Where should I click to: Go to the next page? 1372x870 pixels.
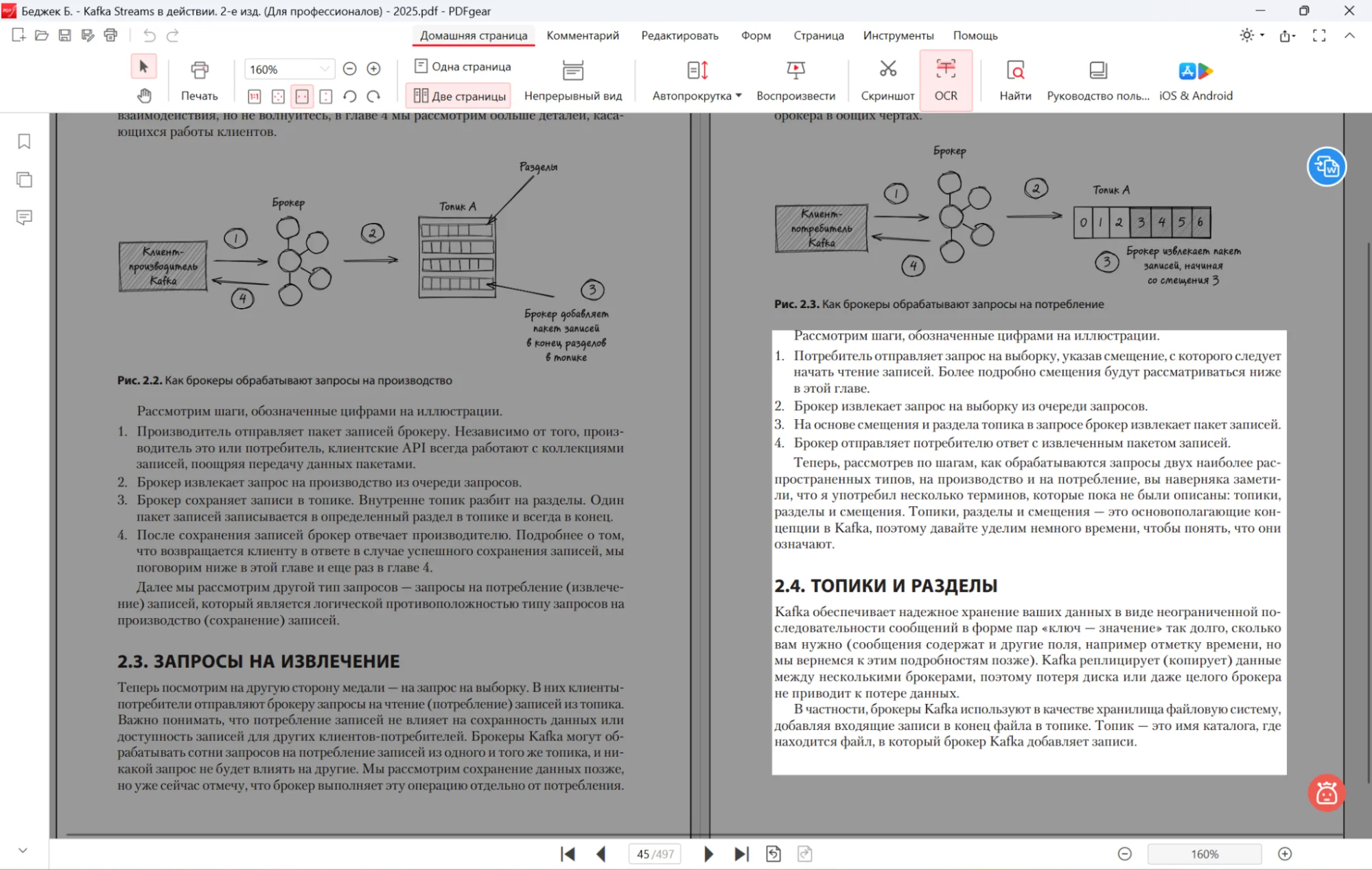[708, 854]
